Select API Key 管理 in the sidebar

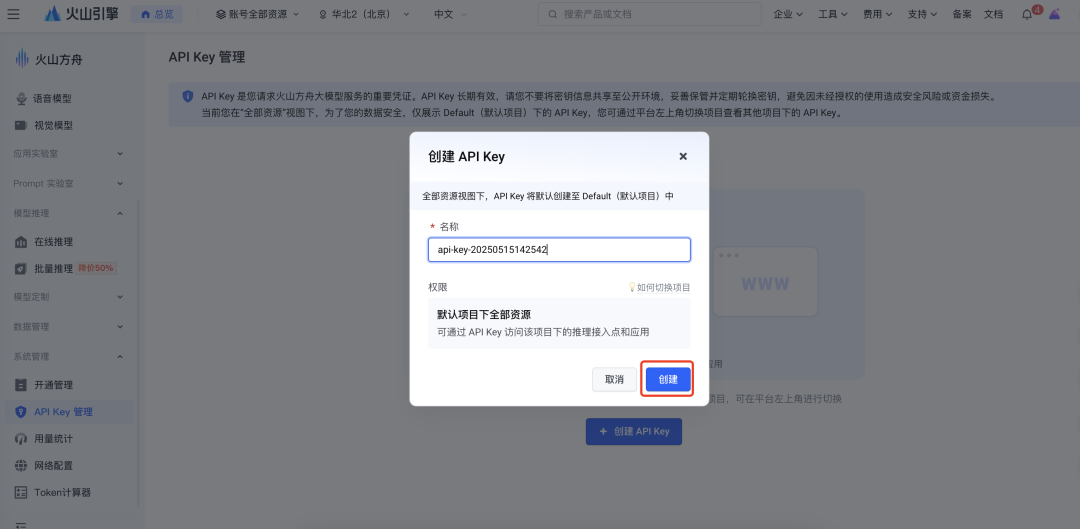(68, 412)
